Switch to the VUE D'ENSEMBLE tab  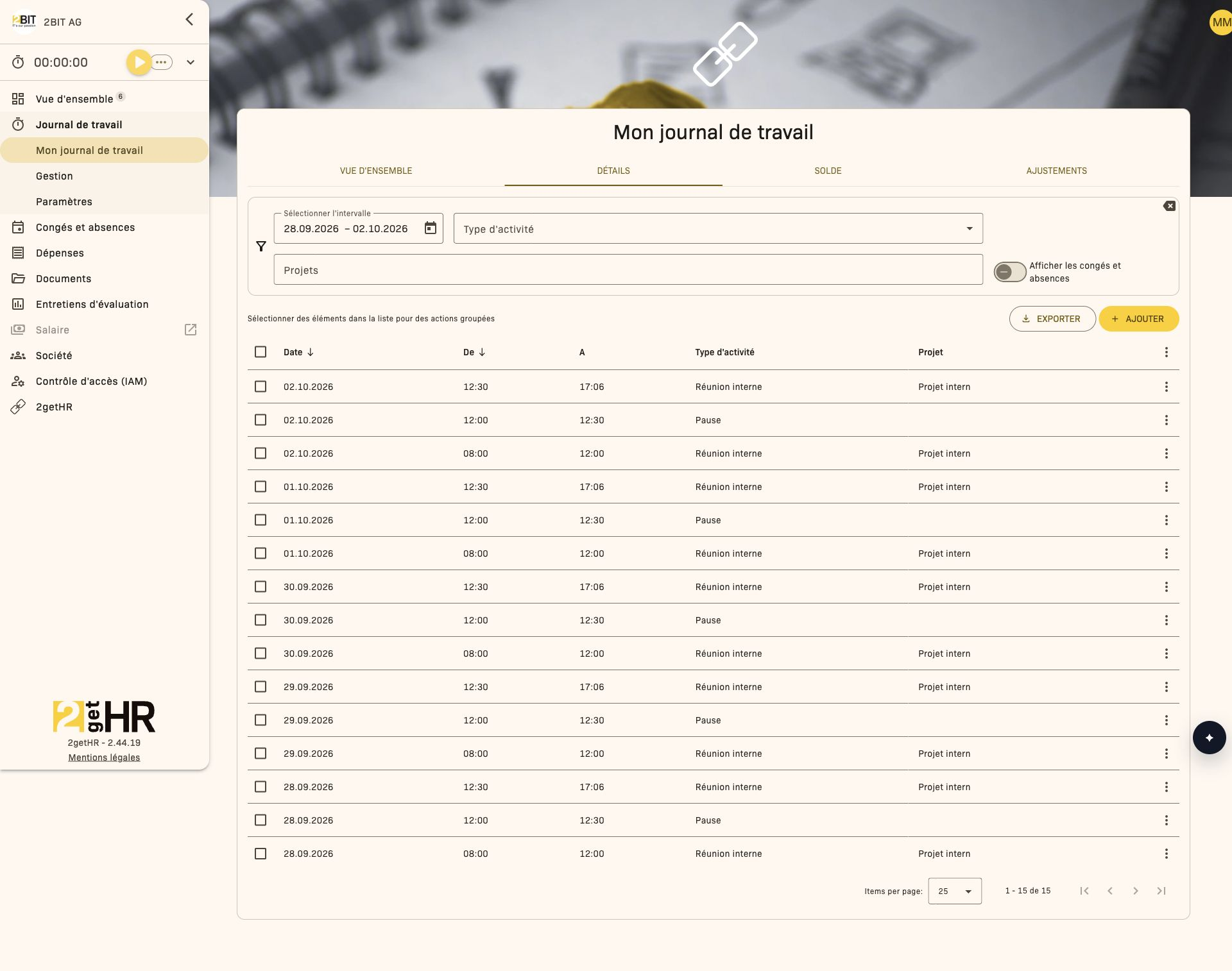(376, 171)
